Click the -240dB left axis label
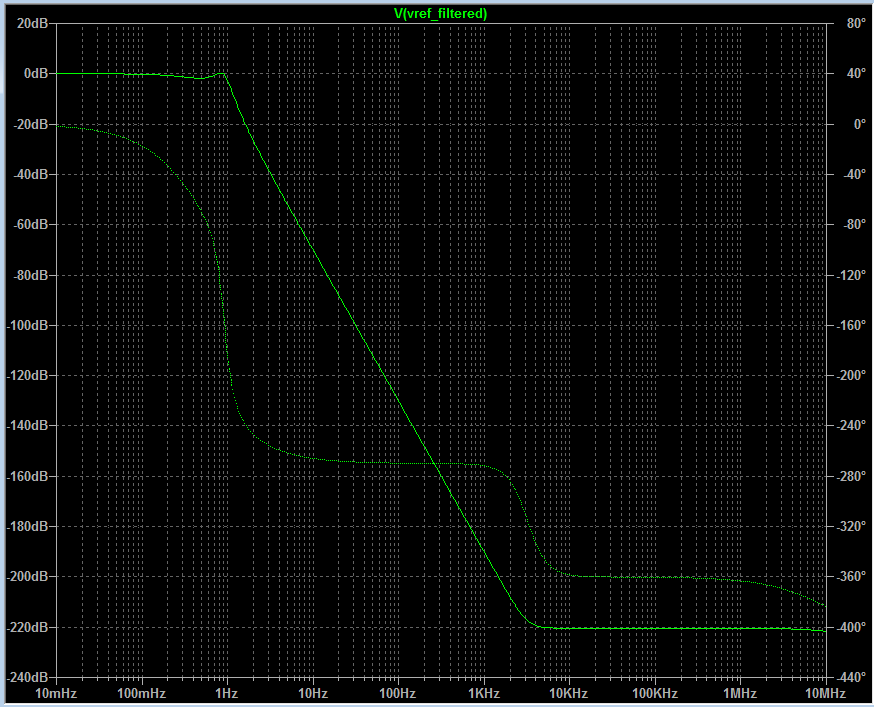Image resolution: width=874 pixels, height=707 pixels. pos(27,678)
